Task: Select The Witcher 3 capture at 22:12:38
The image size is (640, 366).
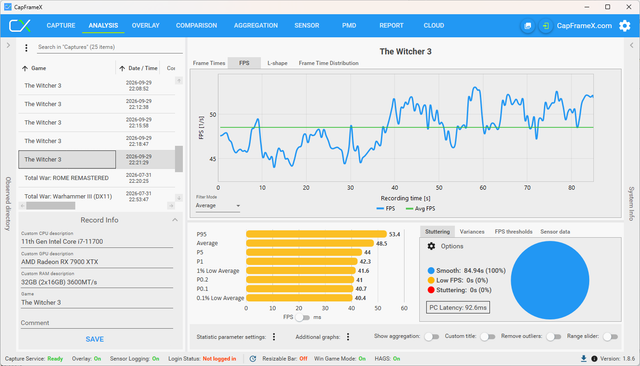Action: point(97,104)
